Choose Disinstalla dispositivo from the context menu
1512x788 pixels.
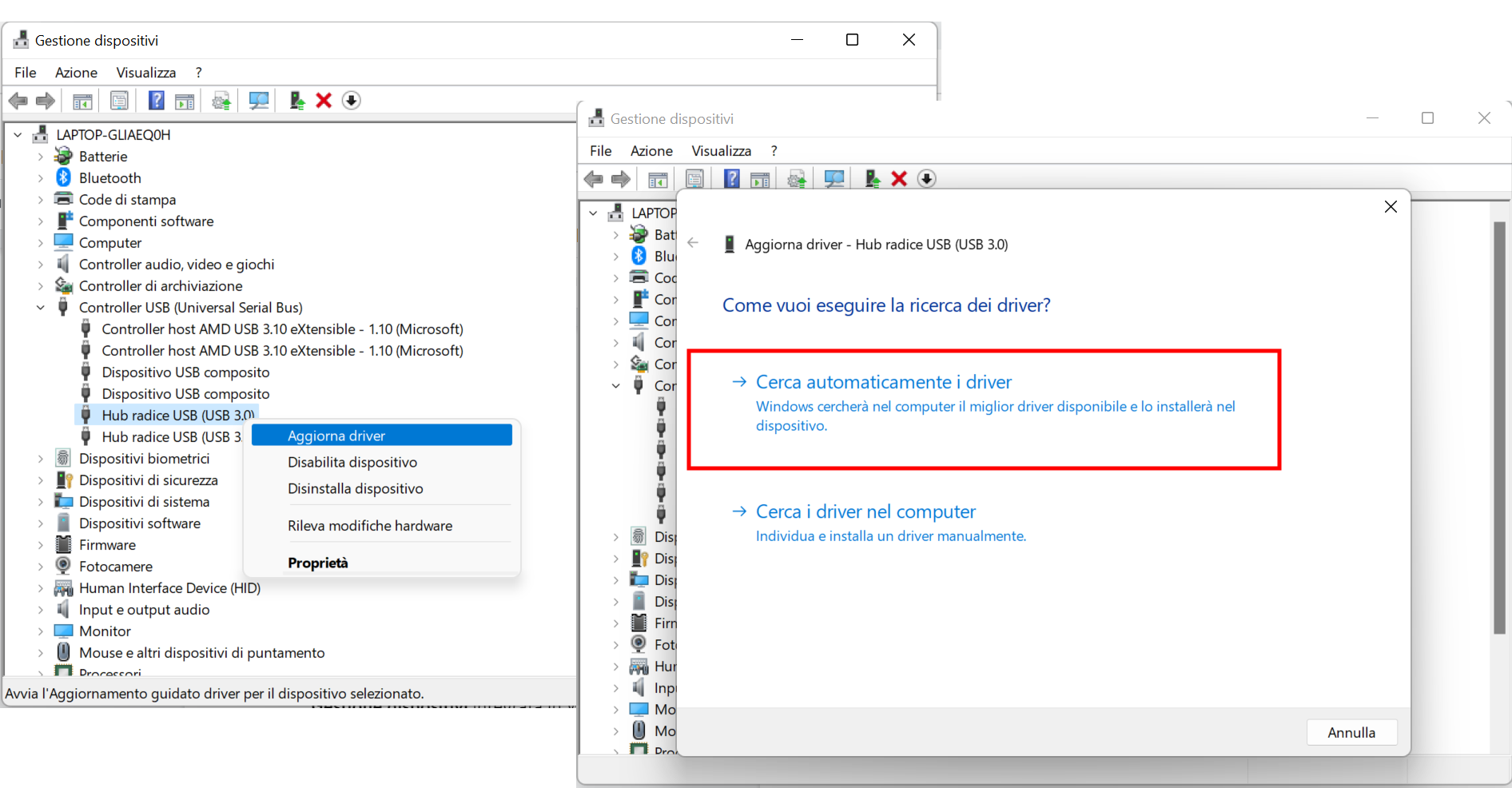pyautogui.click(x=355, y=488)
